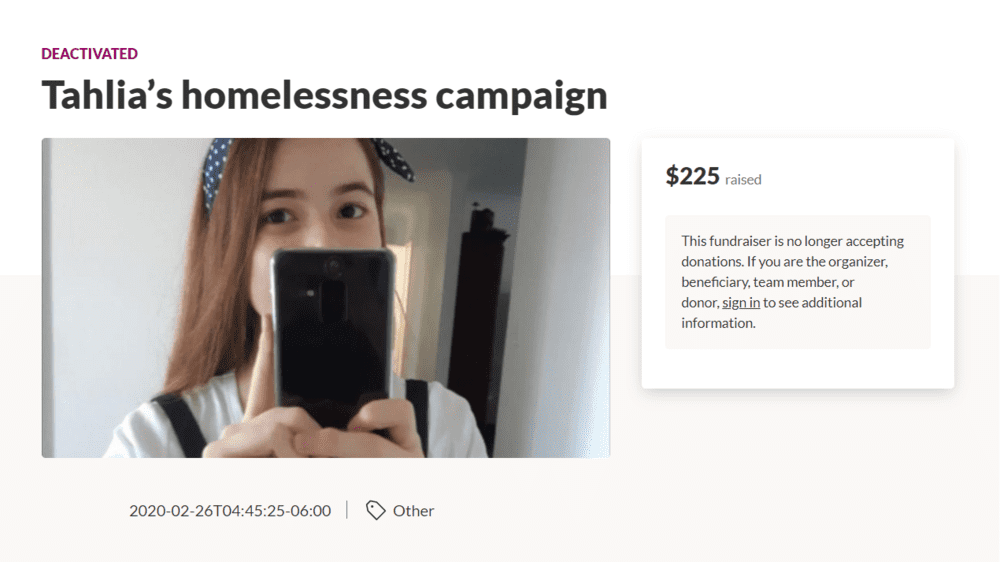Open the fundraiser cover photo
This screenshot has height=562, width=1000.
[326, 298]
